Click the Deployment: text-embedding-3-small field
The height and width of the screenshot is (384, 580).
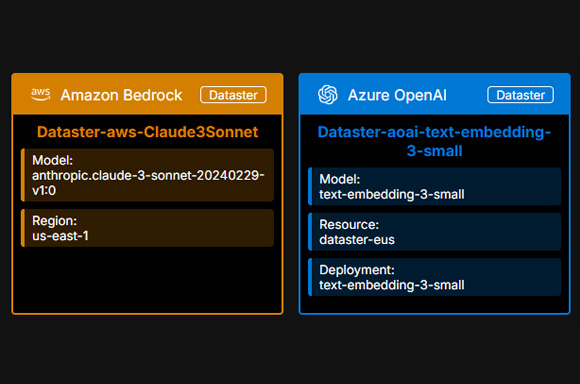tap(435, 277)
